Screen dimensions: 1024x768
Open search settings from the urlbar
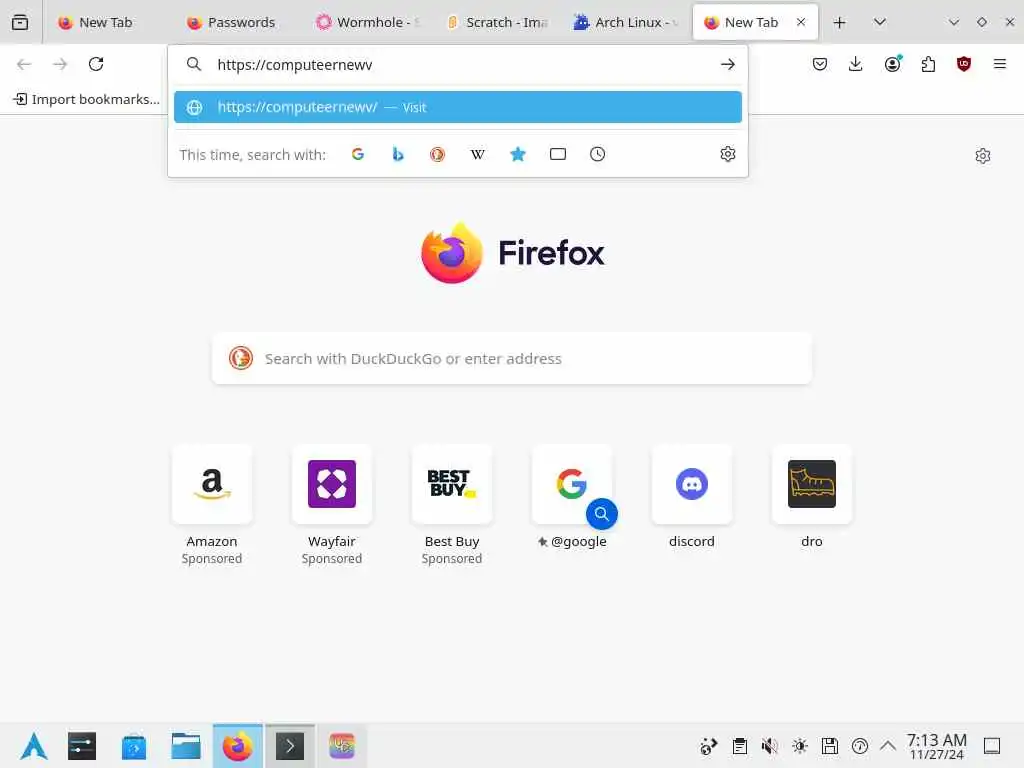(728, 154)
